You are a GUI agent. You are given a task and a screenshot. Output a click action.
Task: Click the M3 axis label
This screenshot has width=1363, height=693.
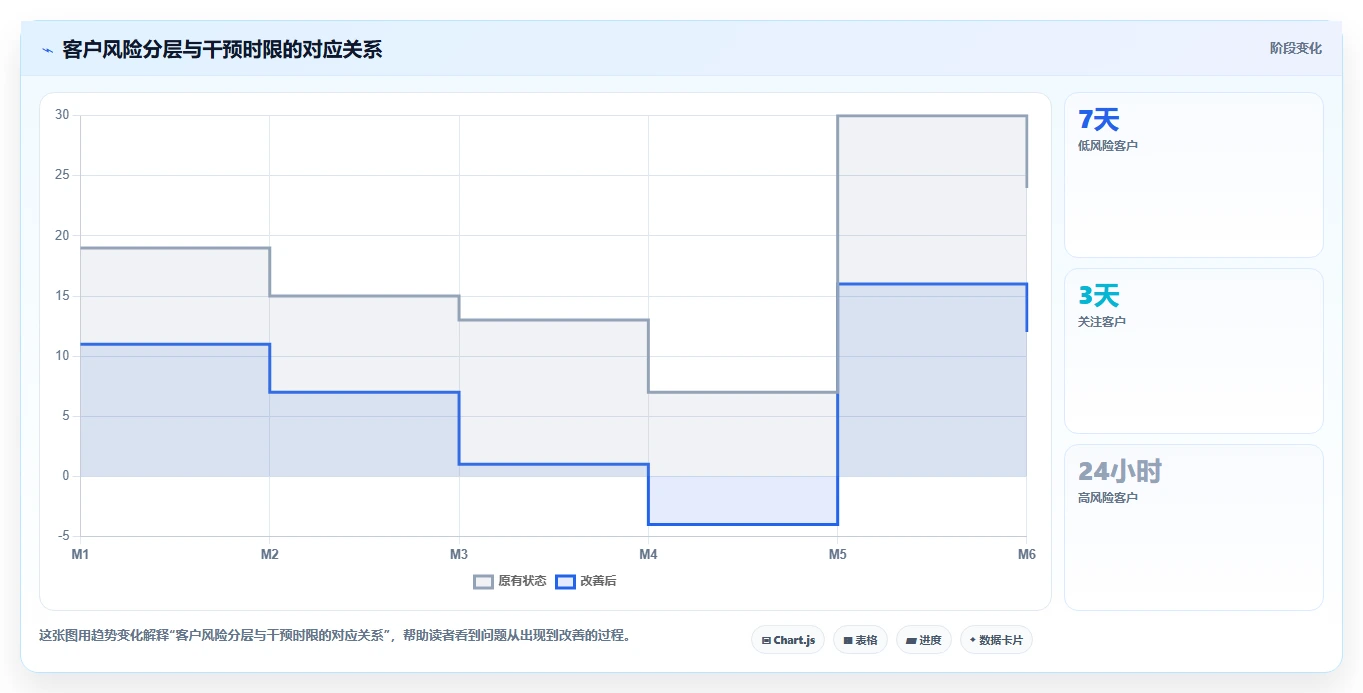click(x=459, y=554)
